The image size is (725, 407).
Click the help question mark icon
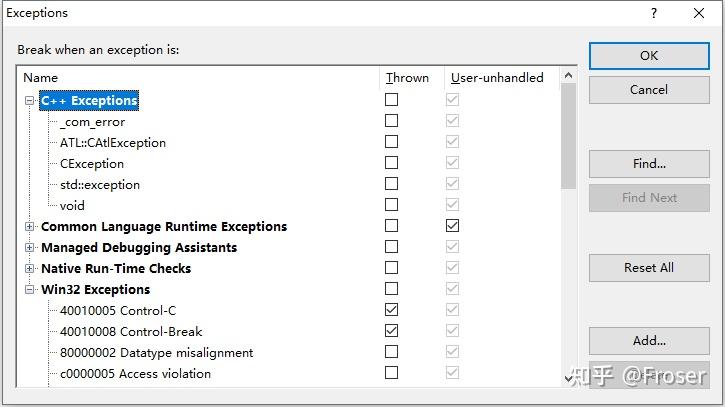pyautogui.click(x=655, y=14)
